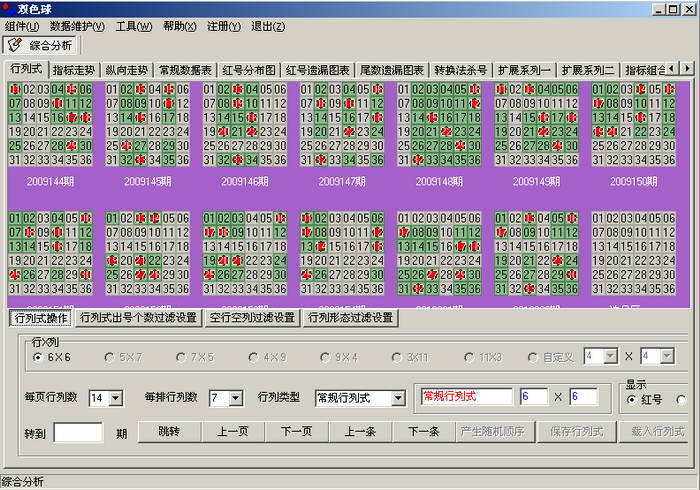Click the 综合分析 toolbar button
Screen dimensions: 700x490
click(41, 45)
